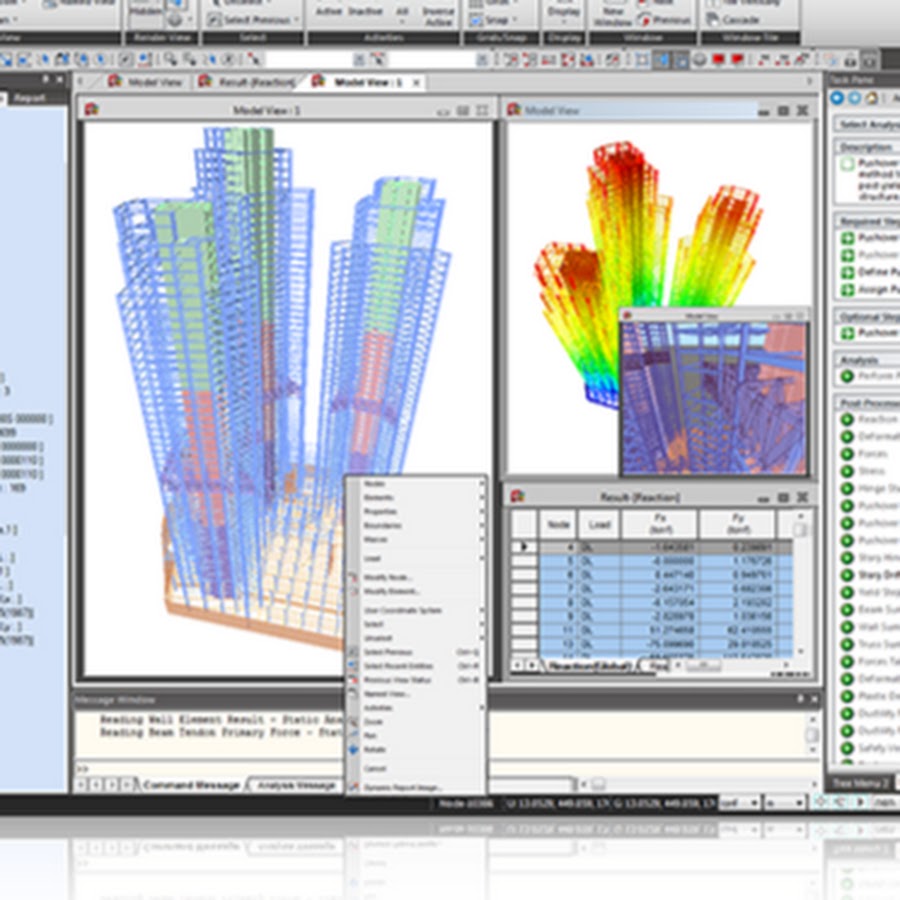Click the Zoom icon in the context menu

pos(354,721)
